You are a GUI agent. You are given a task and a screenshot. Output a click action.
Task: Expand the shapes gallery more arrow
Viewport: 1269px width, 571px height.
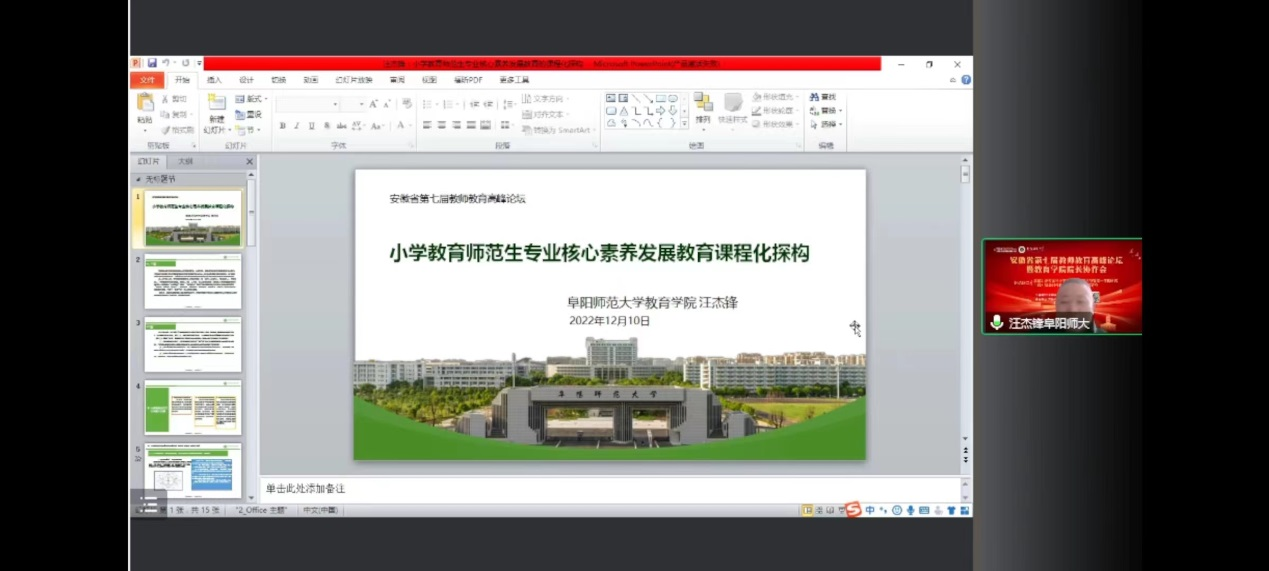[684, 124]
